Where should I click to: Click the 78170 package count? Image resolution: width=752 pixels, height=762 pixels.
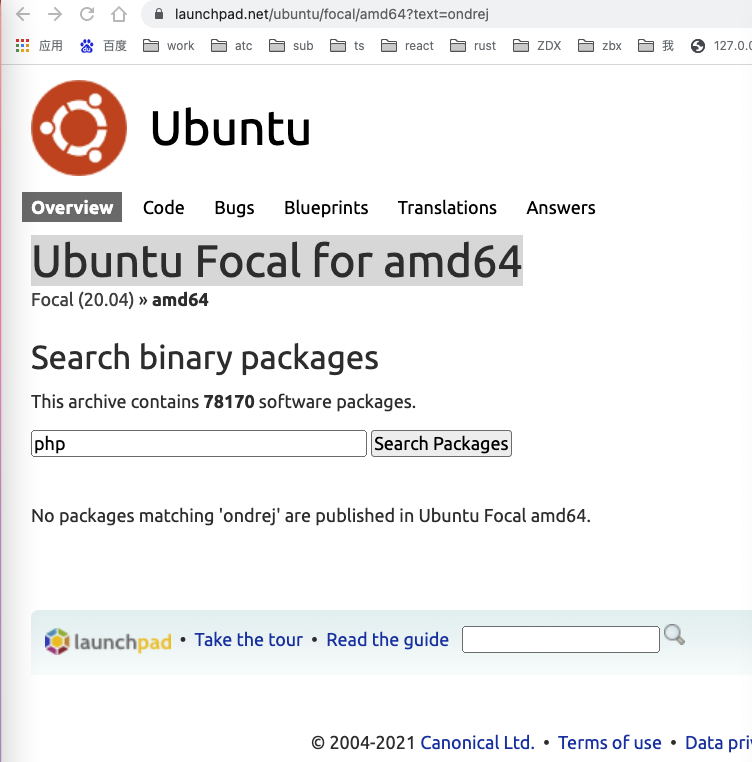point(229,402)
